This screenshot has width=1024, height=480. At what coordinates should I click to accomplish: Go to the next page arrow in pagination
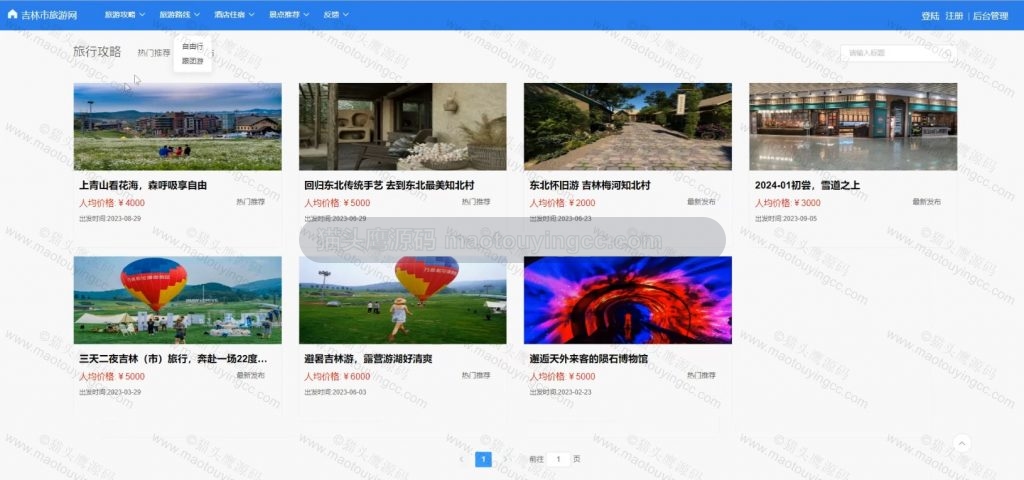coord(504,460)
